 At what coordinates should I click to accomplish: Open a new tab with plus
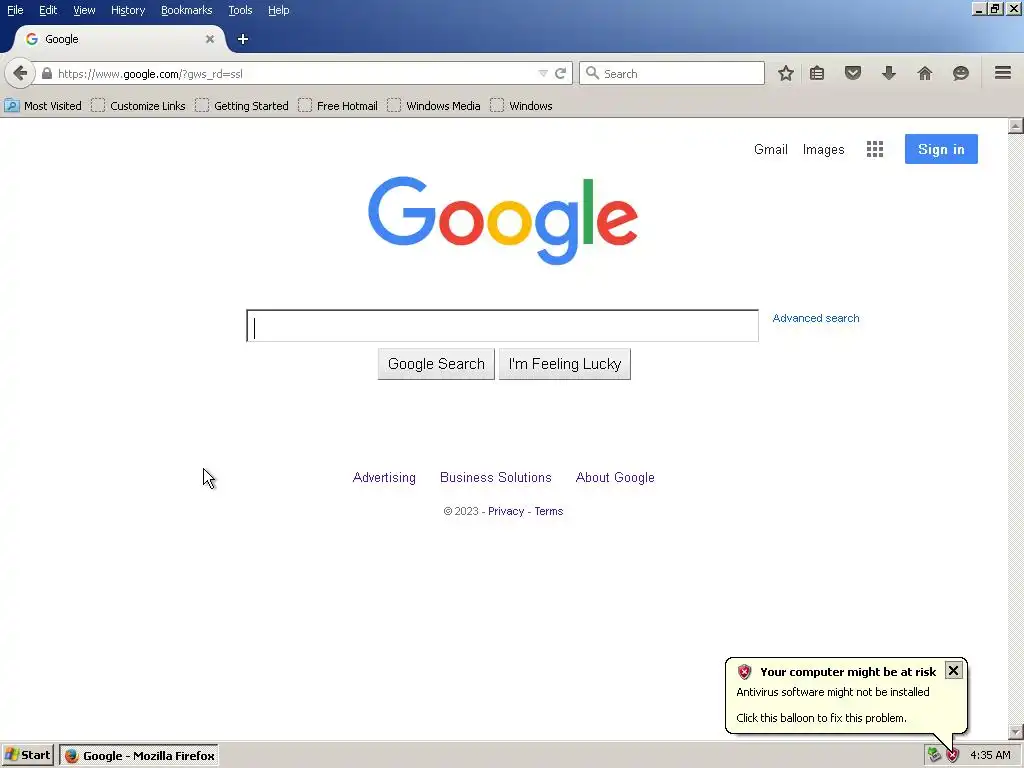(x=243, y=39)
